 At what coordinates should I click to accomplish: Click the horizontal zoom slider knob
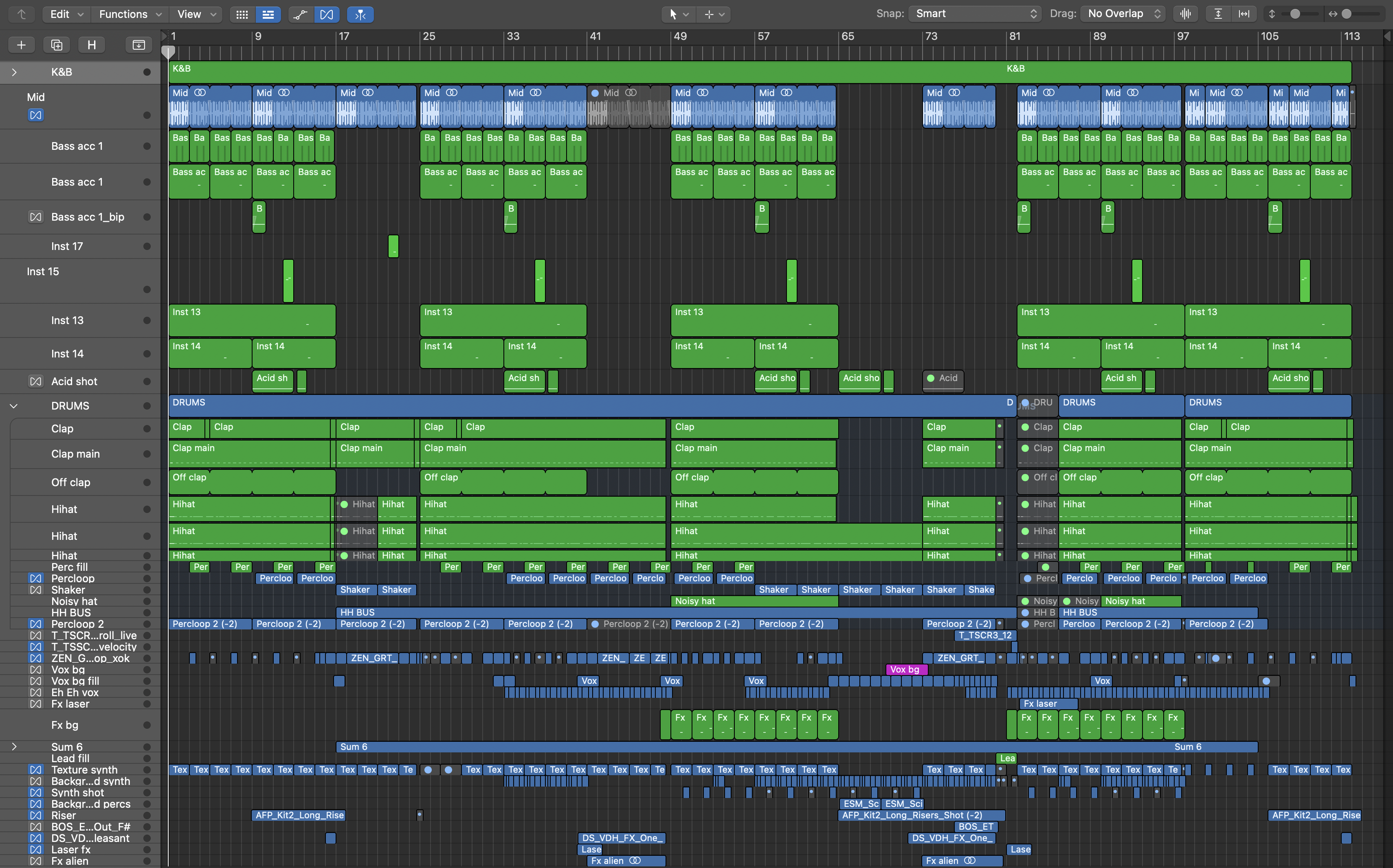point(1347,14)
